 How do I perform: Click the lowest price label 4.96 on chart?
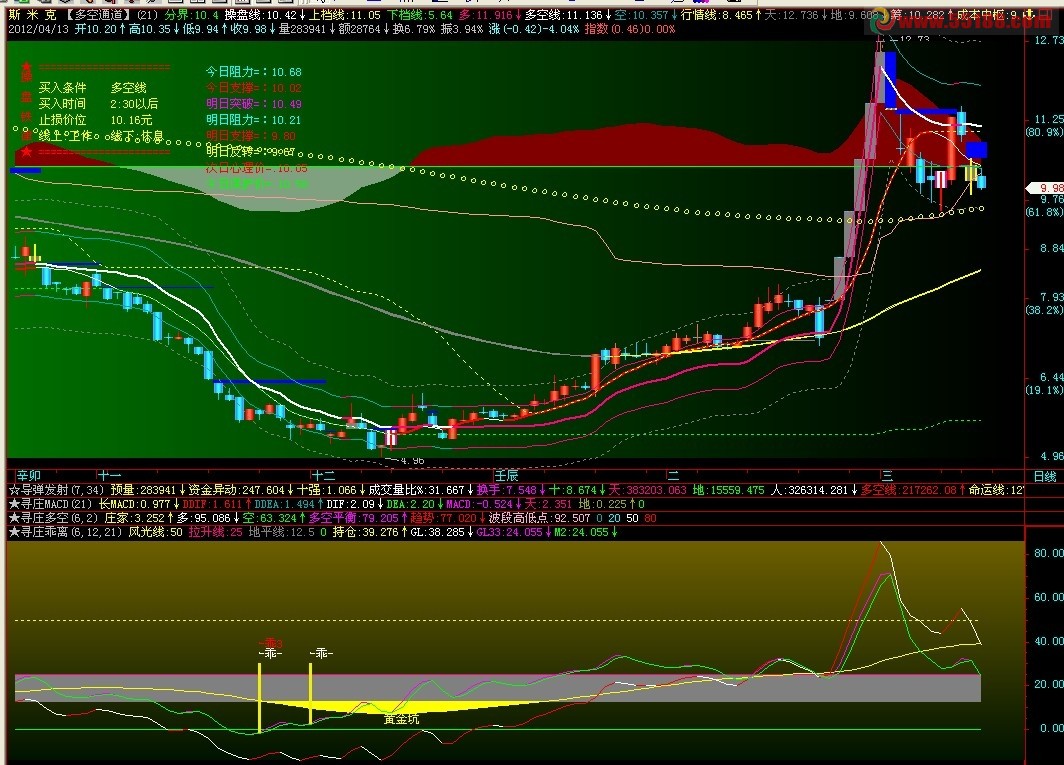413,461
